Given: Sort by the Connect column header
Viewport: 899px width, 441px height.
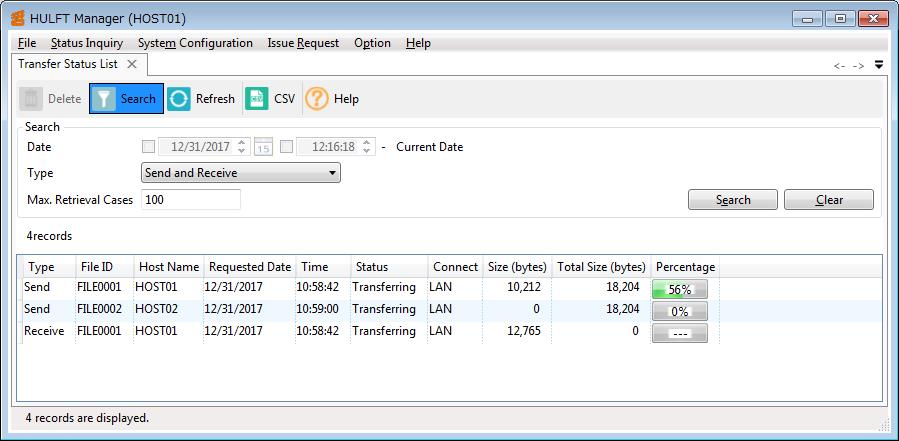Looking at the screenshot, I should click(x=455, y=267).
